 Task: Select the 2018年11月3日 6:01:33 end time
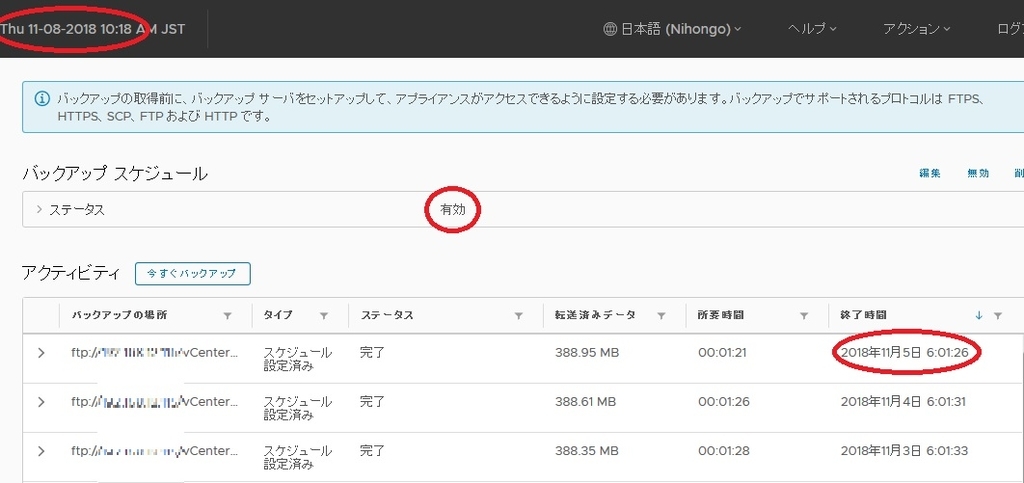pos(904,451)
